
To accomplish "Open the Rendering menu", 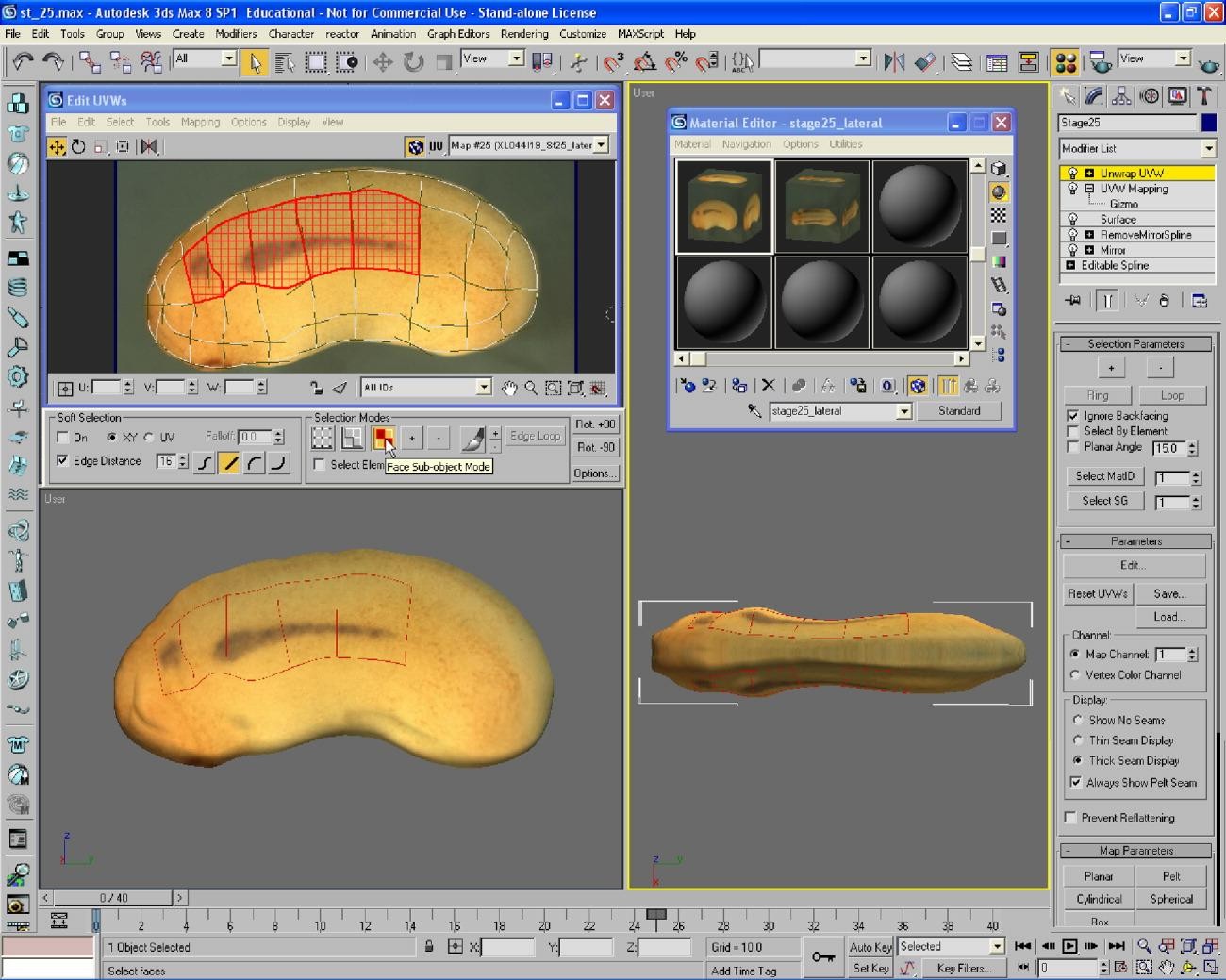I will (523, 34).
